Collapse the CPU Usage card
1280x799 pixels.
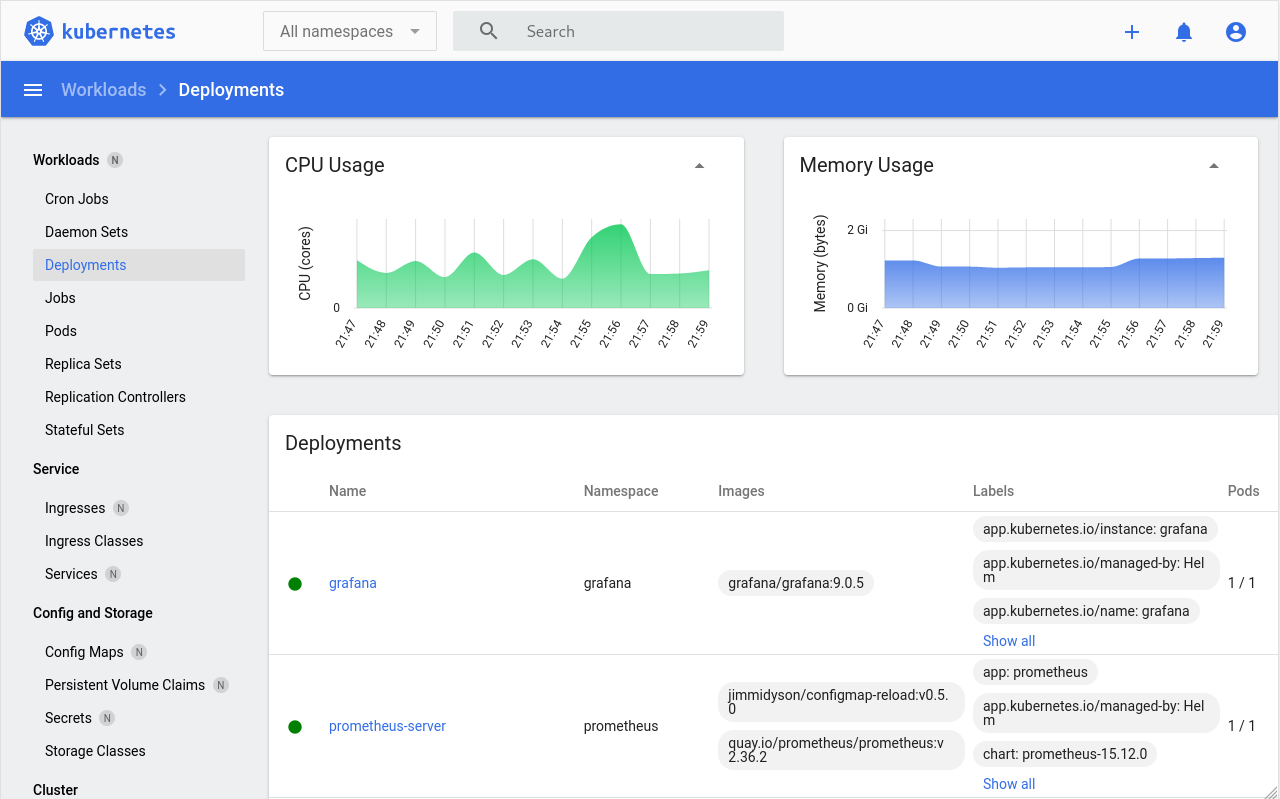(700, 166)
